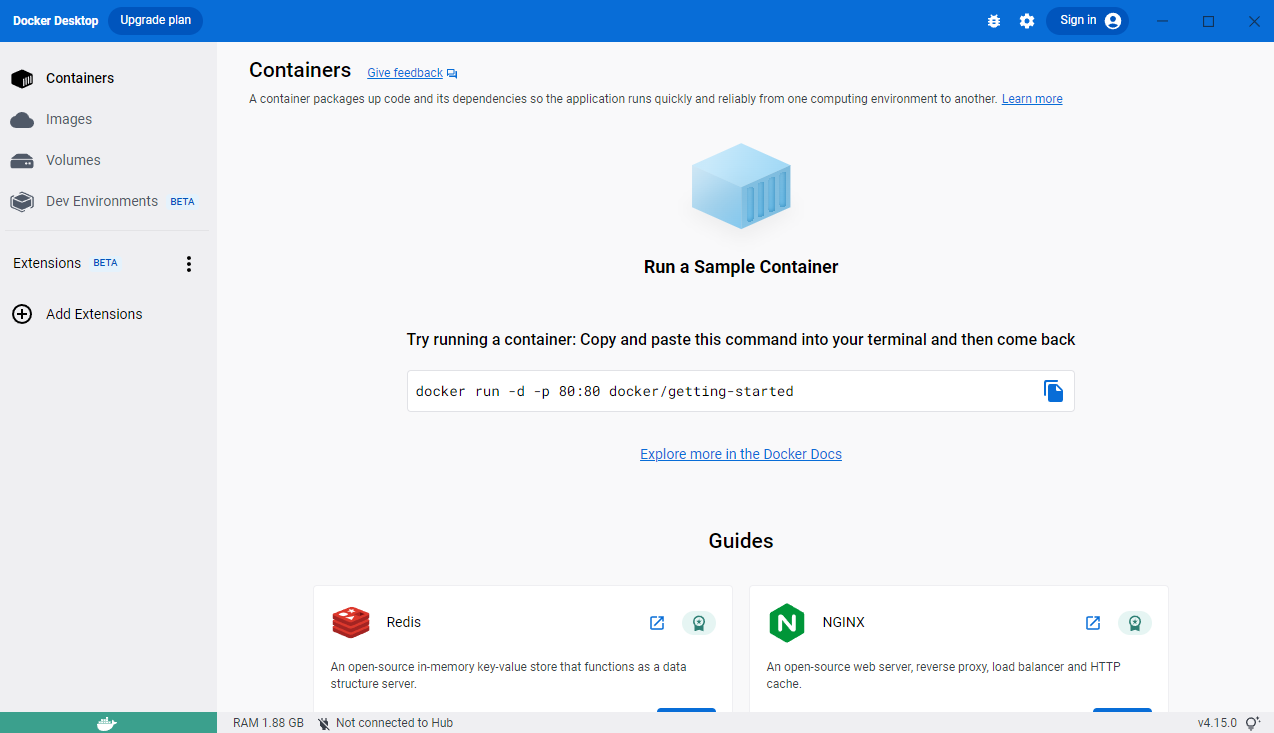Click the Docker whale status icon
This screenshot has height=733, width=1274.
pyautogui.click(x=108, y=723)
